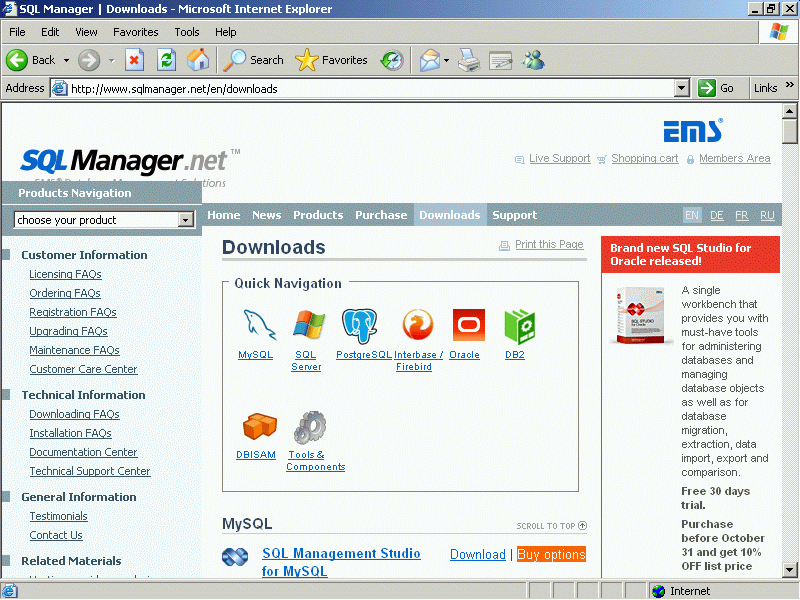Click the MySQL dolphin icon

pos(260,324)
